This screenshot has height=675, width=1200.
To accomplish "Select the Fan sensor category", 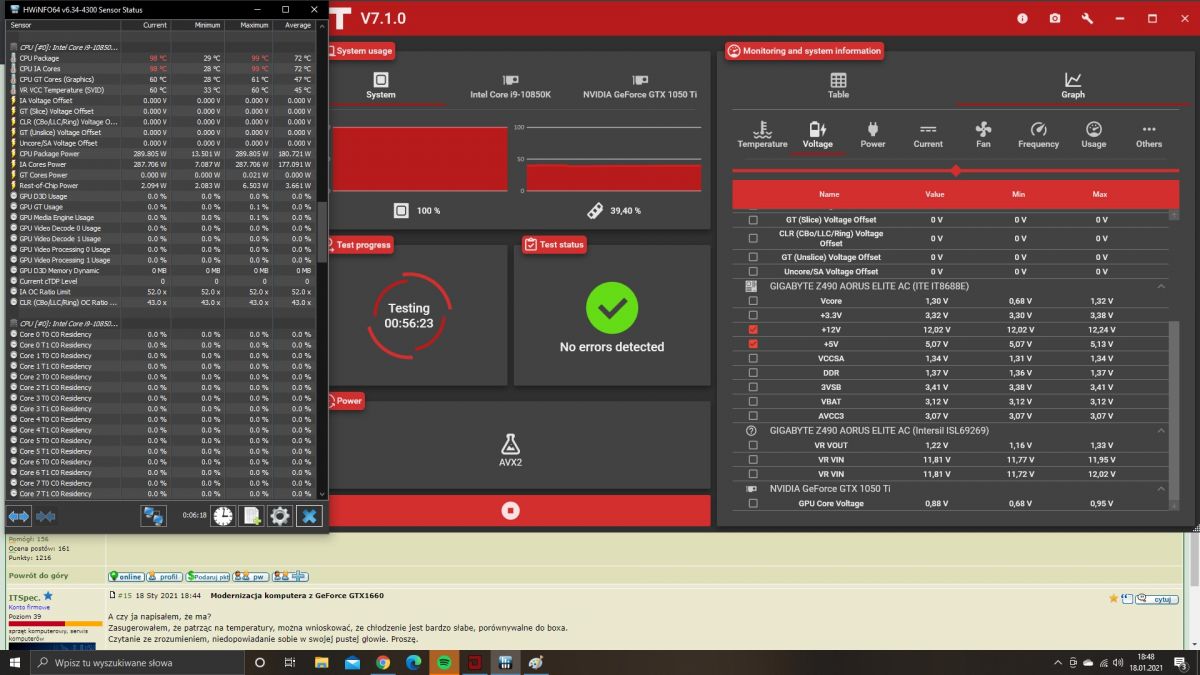I will 983,135.
